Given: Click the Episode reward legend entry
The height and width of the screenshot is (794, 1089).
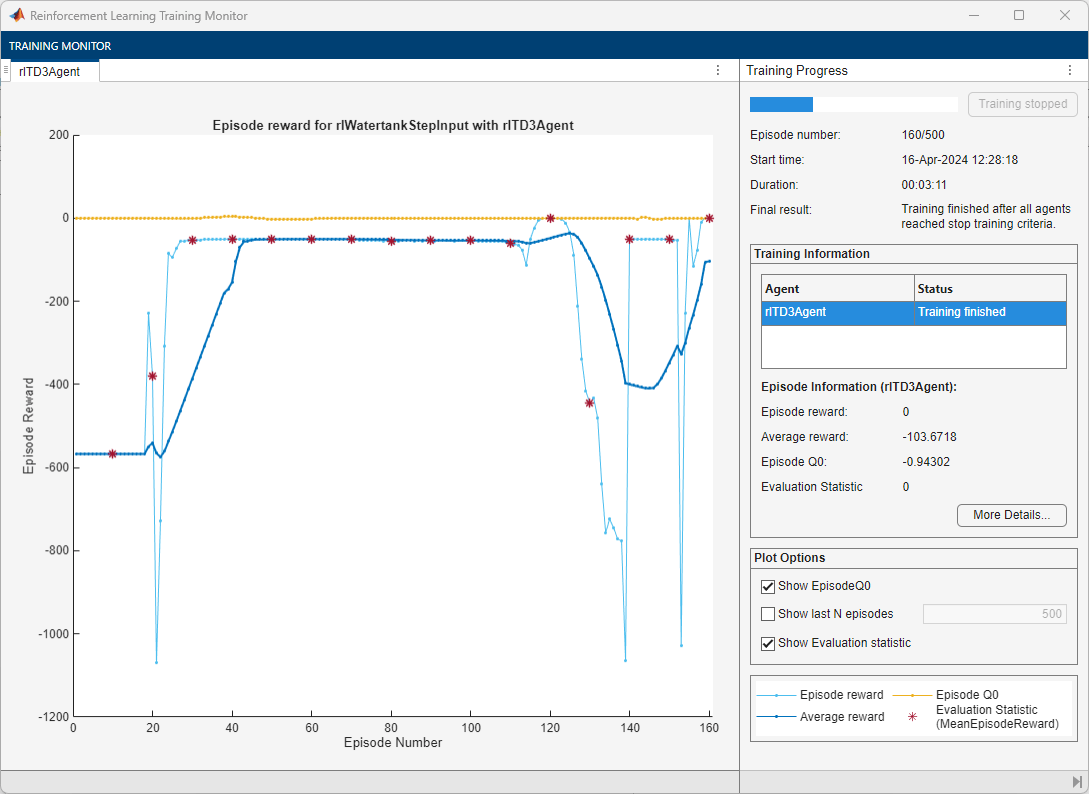Looking at the screenshot, I should point(841,695).
